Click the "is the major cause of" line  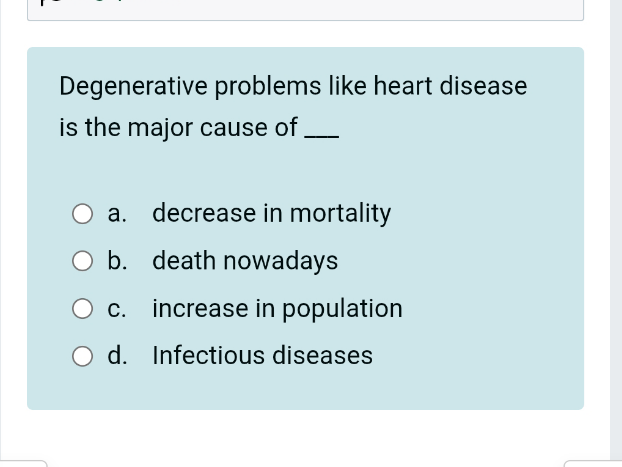[x=178, y=128]
